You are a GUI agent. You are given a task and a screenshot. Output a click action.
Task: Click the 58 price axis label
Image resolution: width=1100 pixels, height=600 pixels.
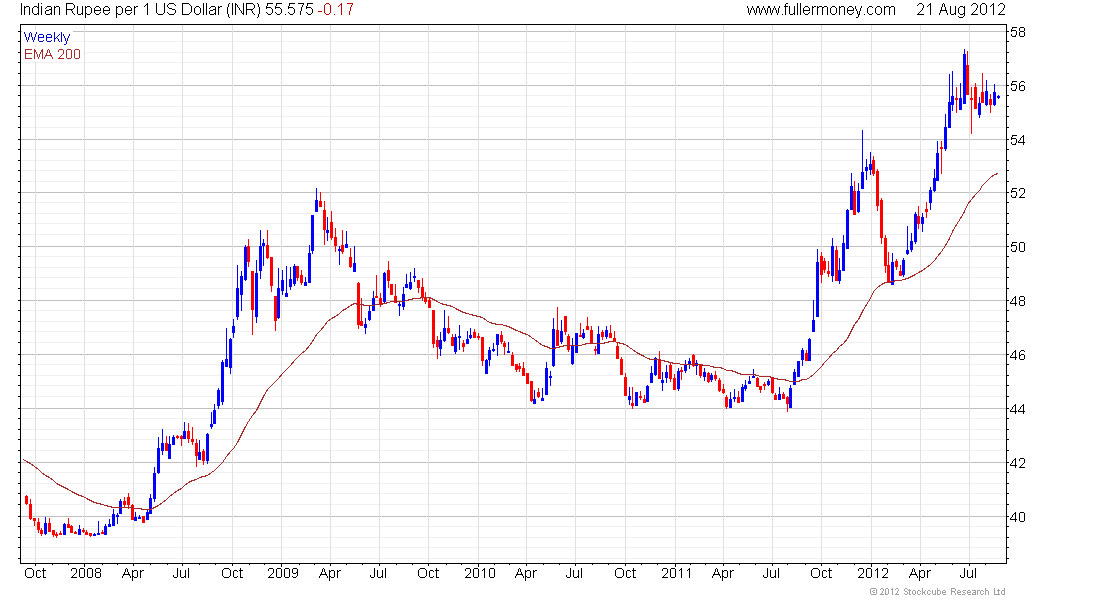point(1018,32)
